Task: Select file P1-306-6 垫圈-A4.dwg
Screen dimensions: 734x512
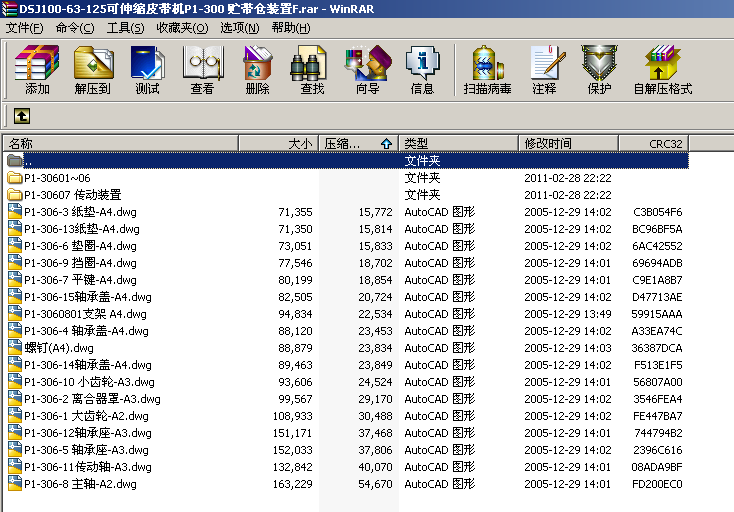Action: 80,246
